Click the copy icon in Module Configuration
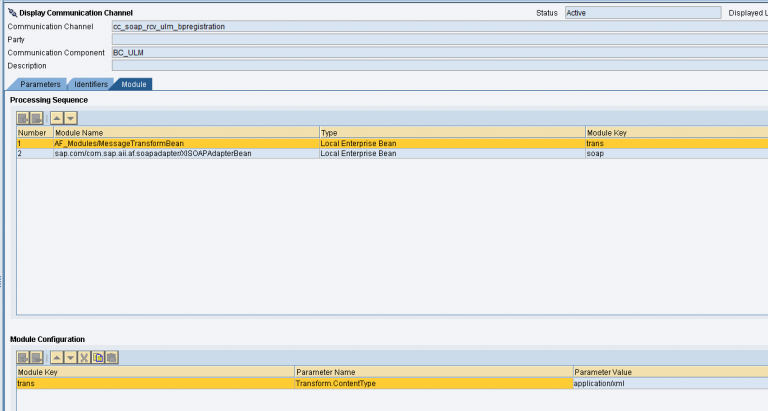The height and width of the screenshot is (411, 768). point(98,357)
